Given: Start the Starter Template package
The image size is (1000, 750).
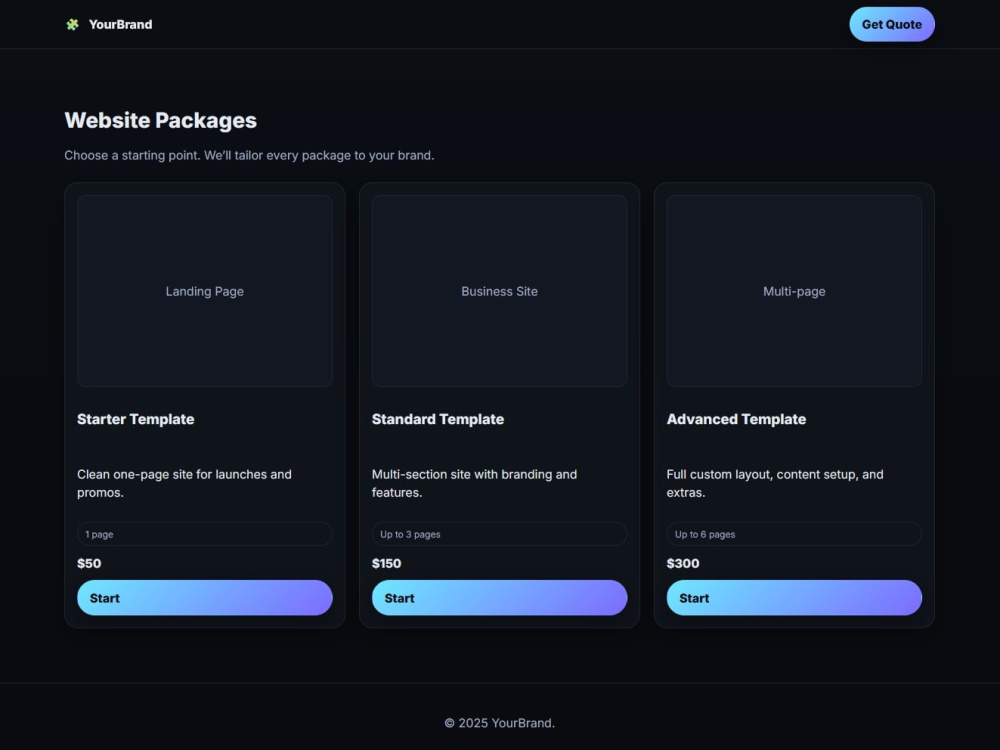Looking at the screenshot, I should tap(205, 598).
